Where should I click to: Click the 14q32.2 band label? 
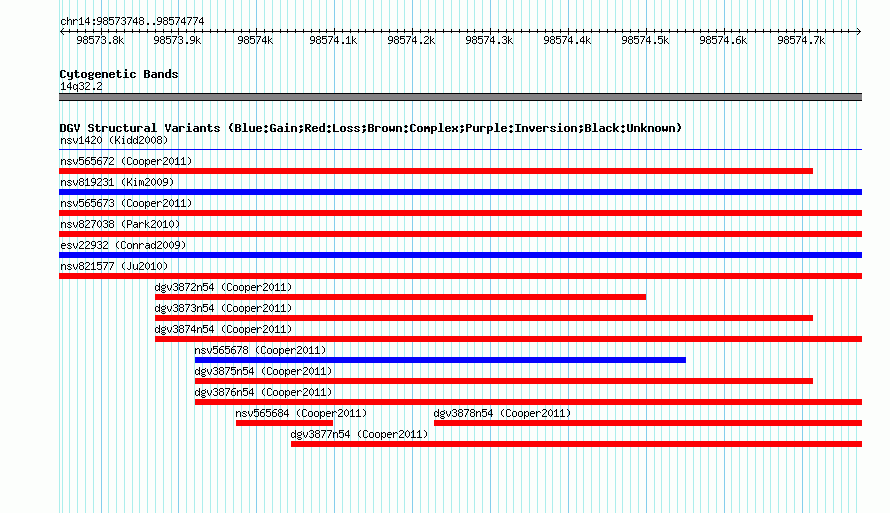point(81,86)
